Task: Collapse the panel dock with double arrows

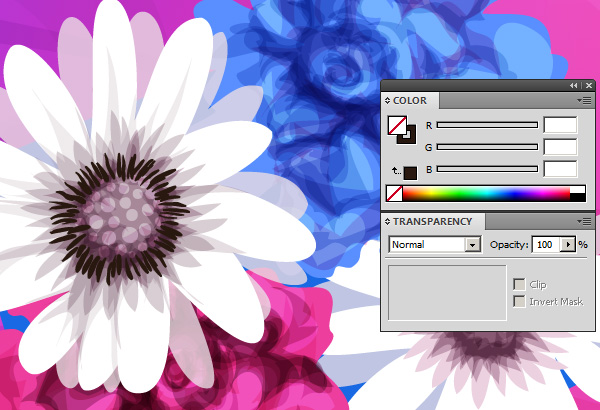Action: tap(573, 86)
